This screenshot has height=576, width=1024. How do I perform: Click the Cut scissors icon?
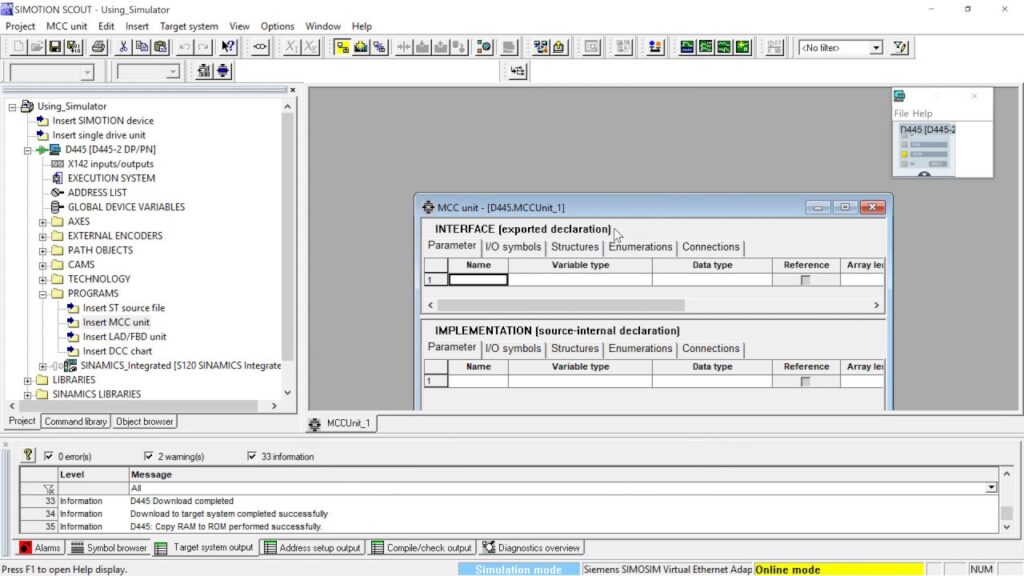click(x=123, y=47)
